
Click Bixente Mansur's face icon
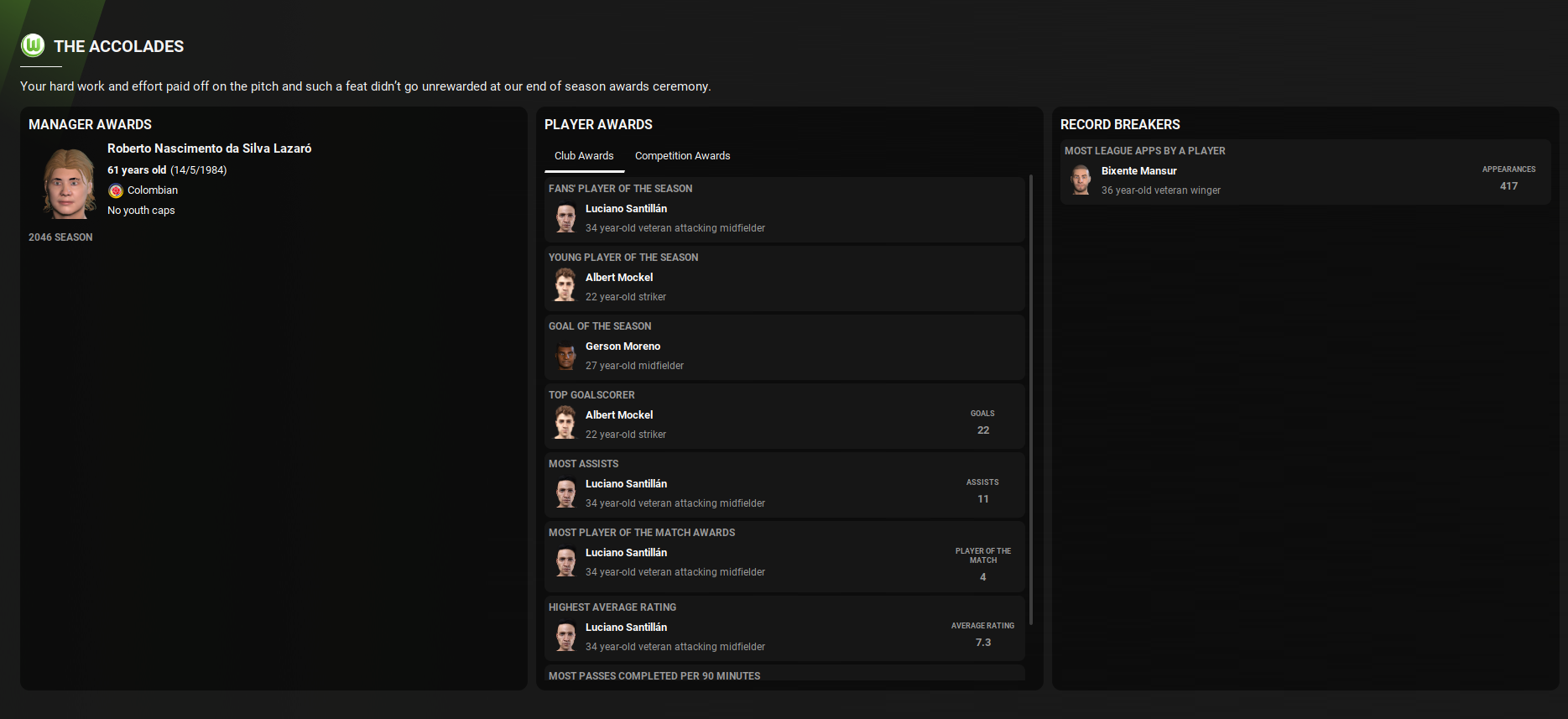[1081, 180]
